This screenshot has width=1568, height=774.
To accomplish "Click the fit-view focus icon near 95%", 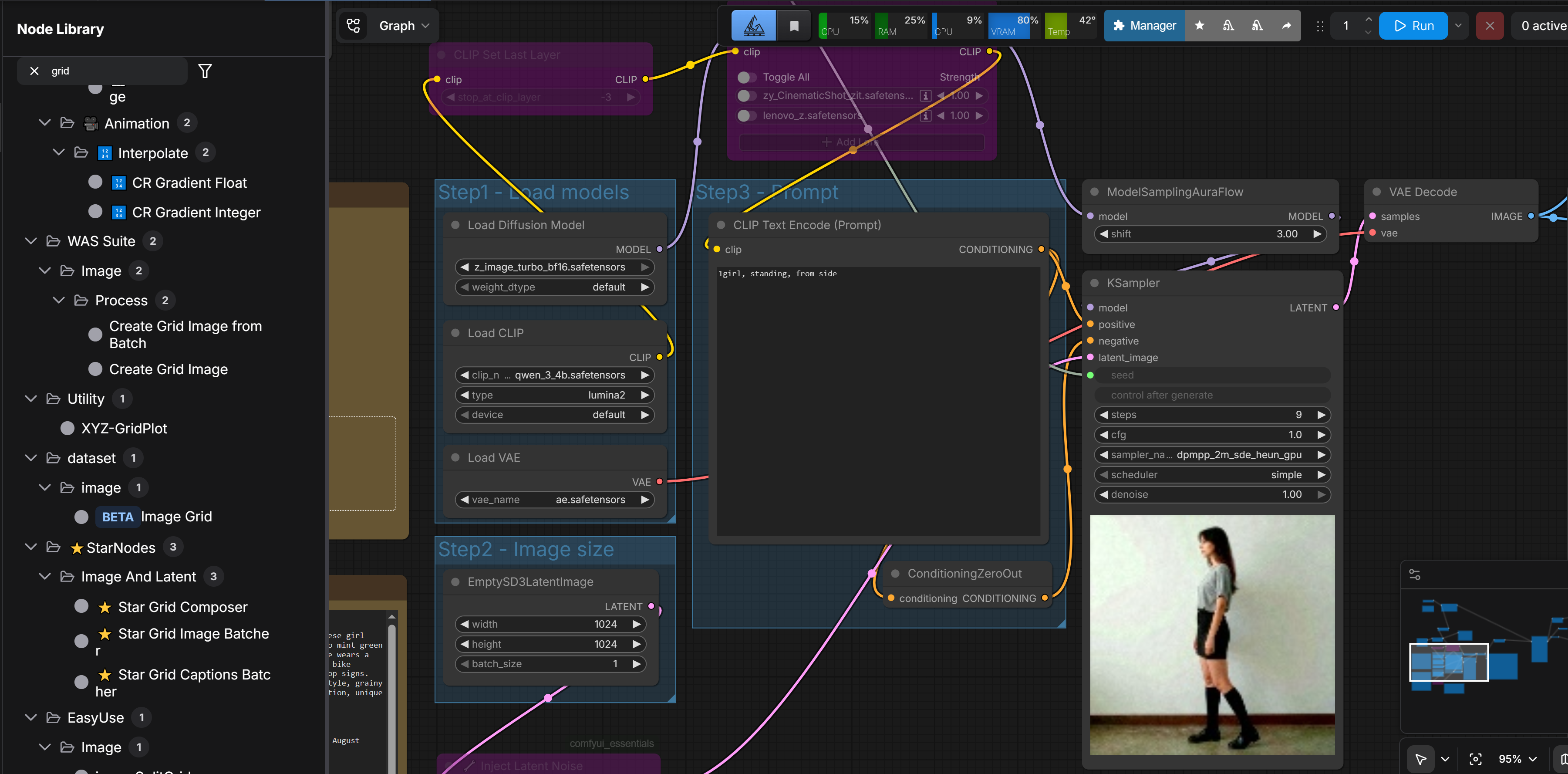I will tap(1476, 759).
